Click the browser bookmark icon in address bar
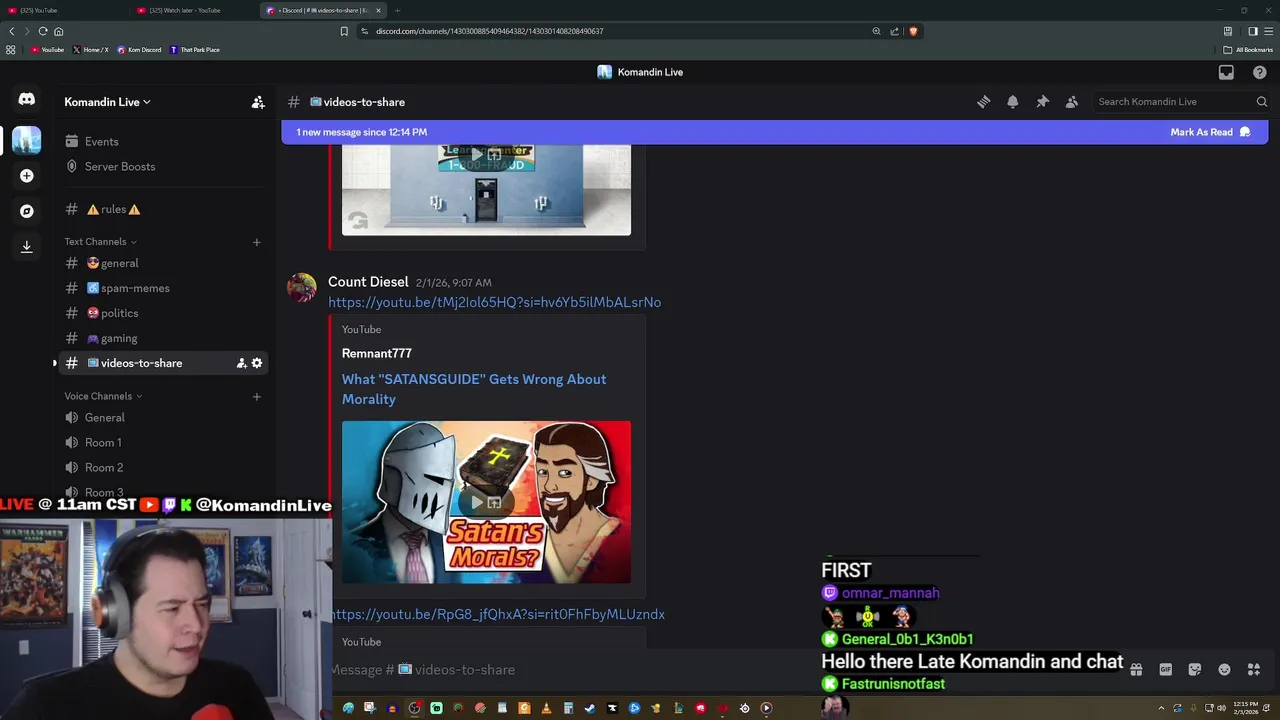 pos(344,31)
